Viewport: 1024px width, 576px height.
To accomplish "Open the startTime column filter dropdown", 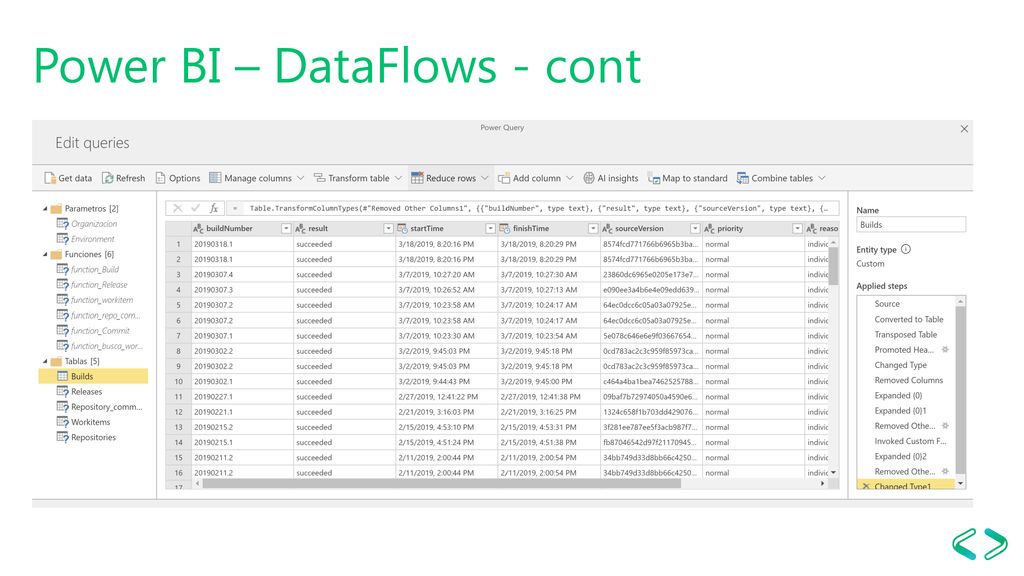I will pyautogui.click(x=490, y=229).
